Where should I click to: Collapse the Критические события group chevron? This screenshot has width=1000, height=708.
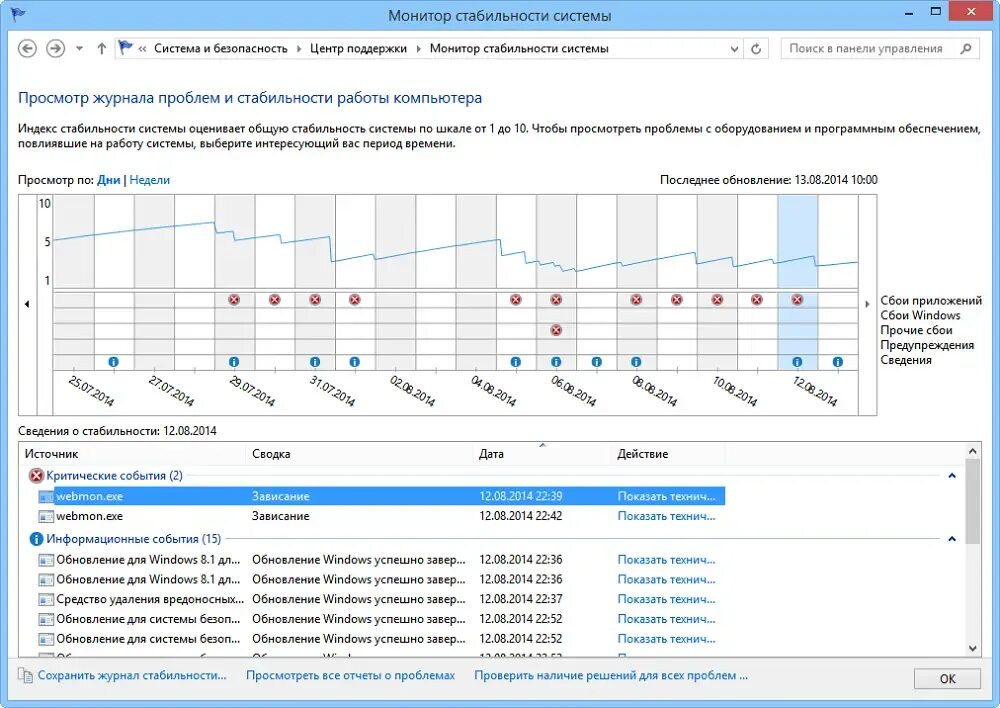tap(952, 476)
